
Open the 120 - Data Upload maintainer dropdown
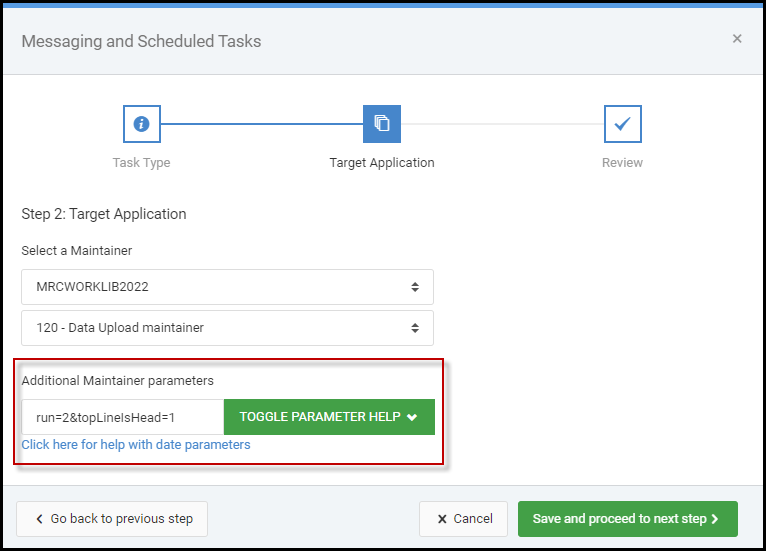(227, 328)
